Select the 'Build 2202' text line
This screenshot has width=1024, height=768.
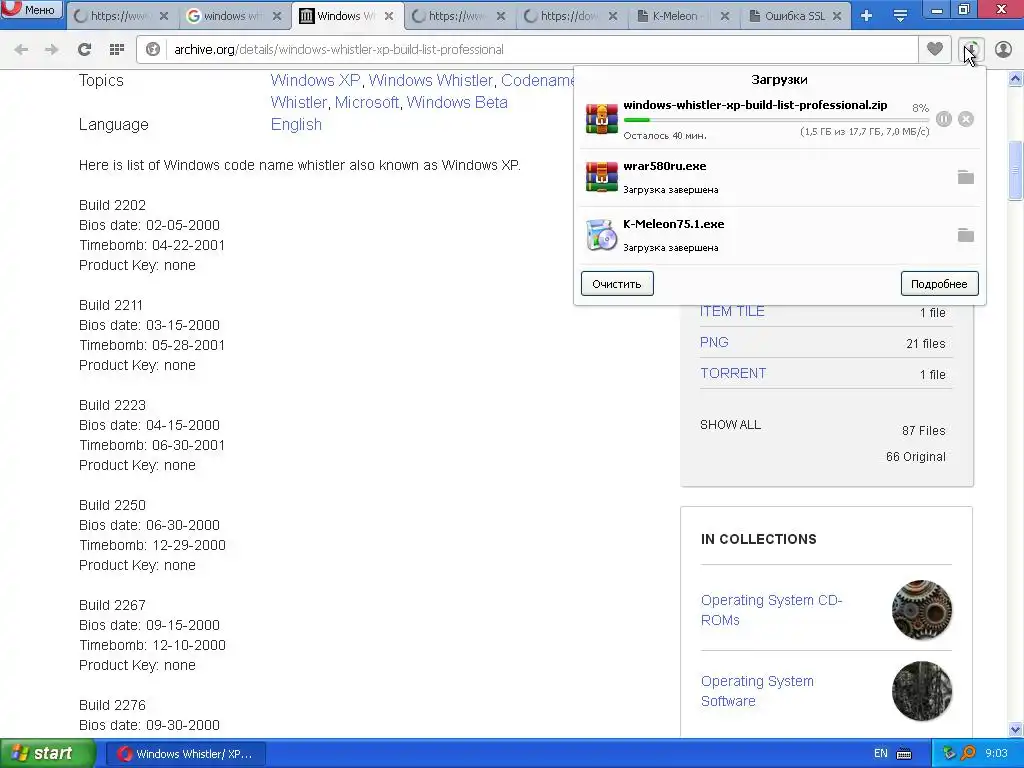pos(112,205)
